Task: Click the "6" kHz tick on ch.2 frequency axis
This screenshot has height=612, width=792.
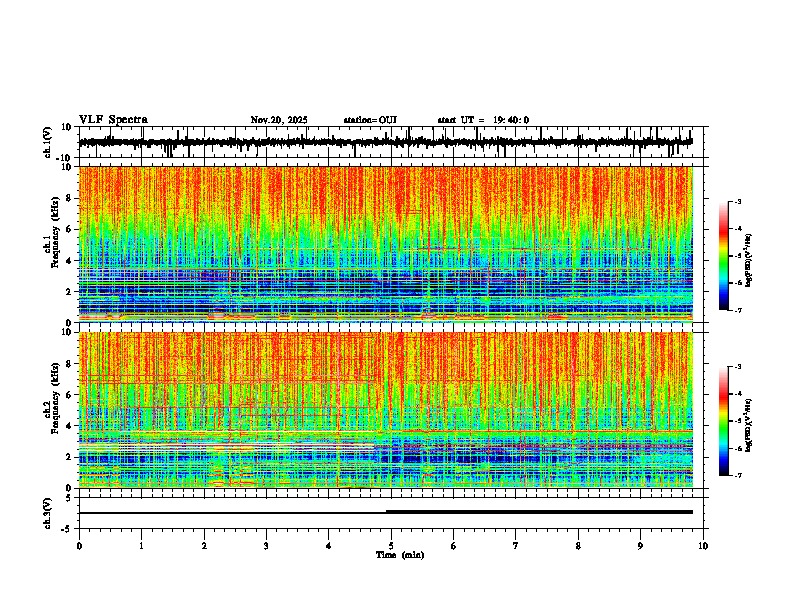Action: [x=71, y=394]
